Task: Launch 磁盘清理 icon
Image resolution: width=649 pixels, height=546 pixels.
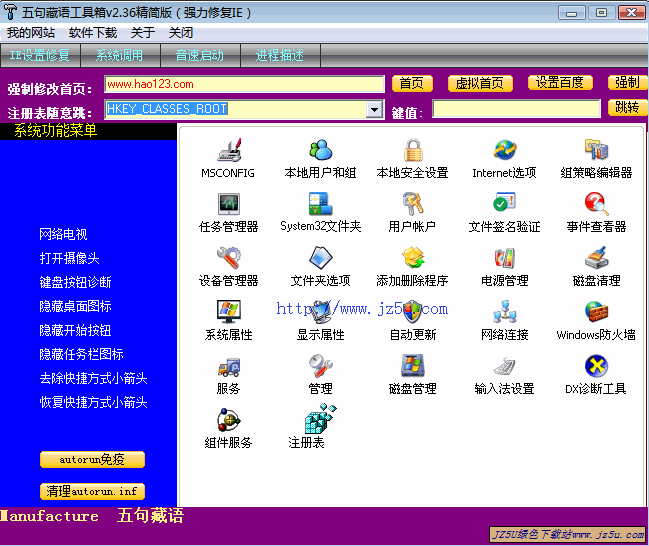Action: click(596, 257)
